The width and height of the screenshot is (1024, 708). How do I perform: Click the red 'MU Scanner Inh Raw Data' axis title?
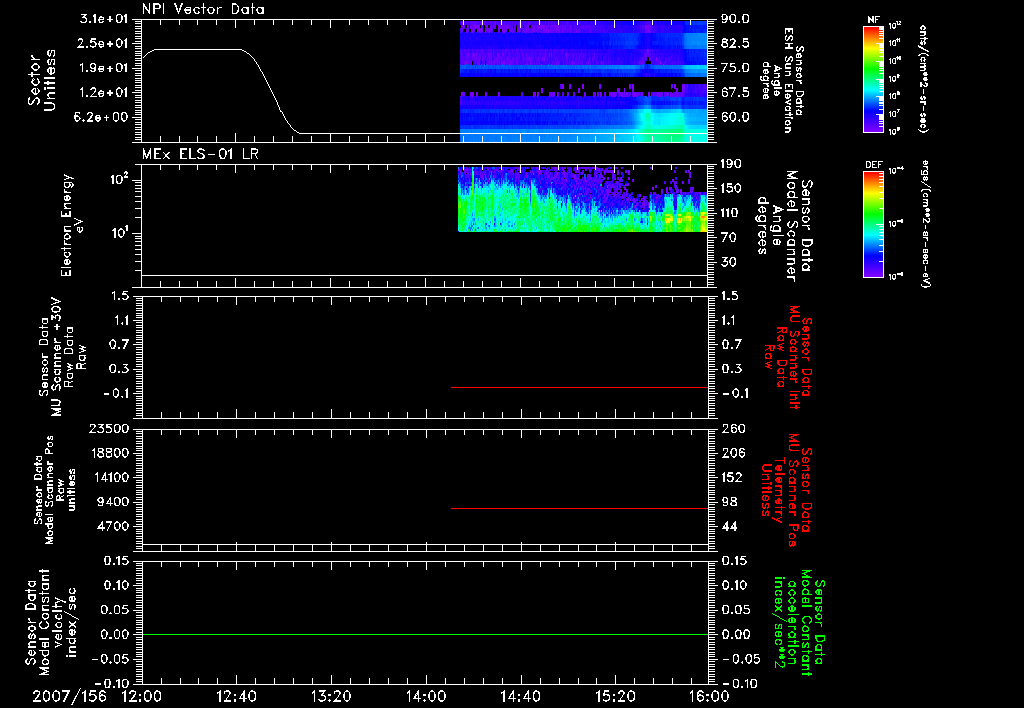(789, 357)
